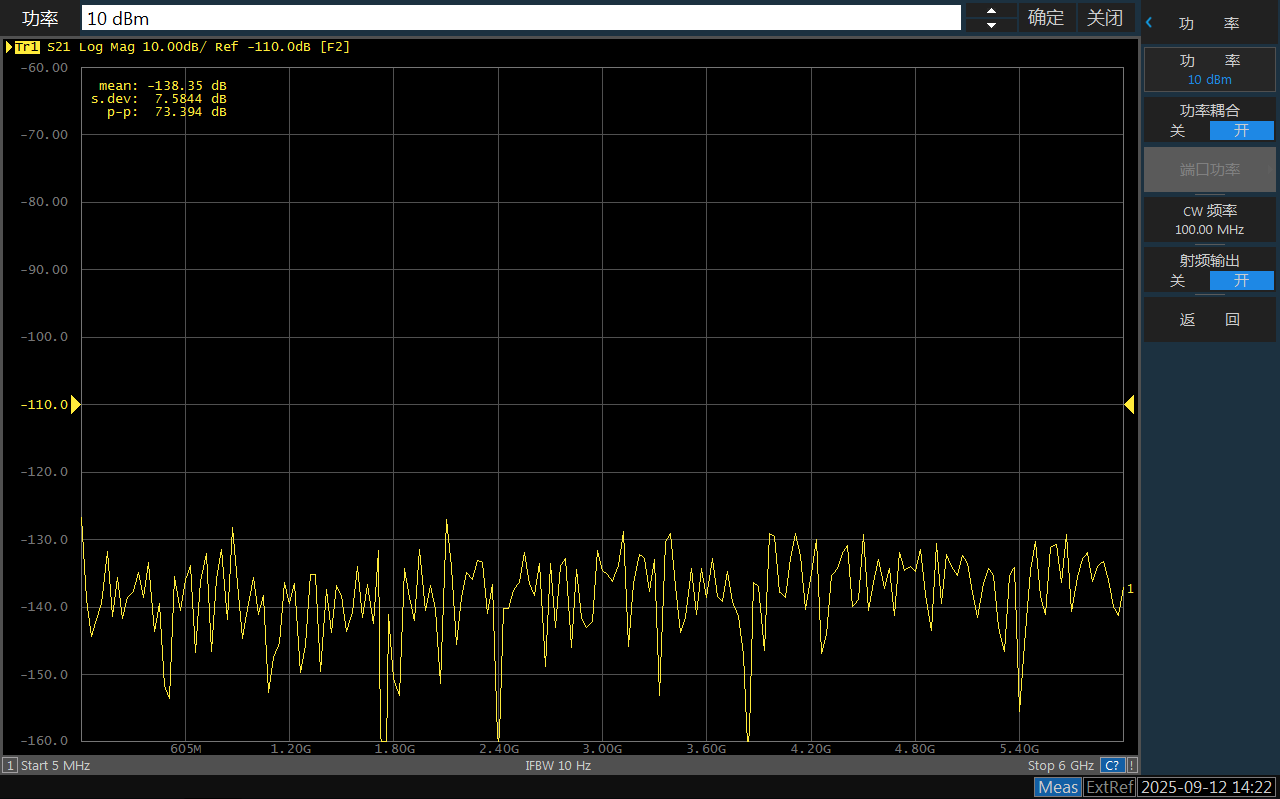Set RF output (射频输出) to 开
Screen dimensions: 1280x799
click(1241, 281)
